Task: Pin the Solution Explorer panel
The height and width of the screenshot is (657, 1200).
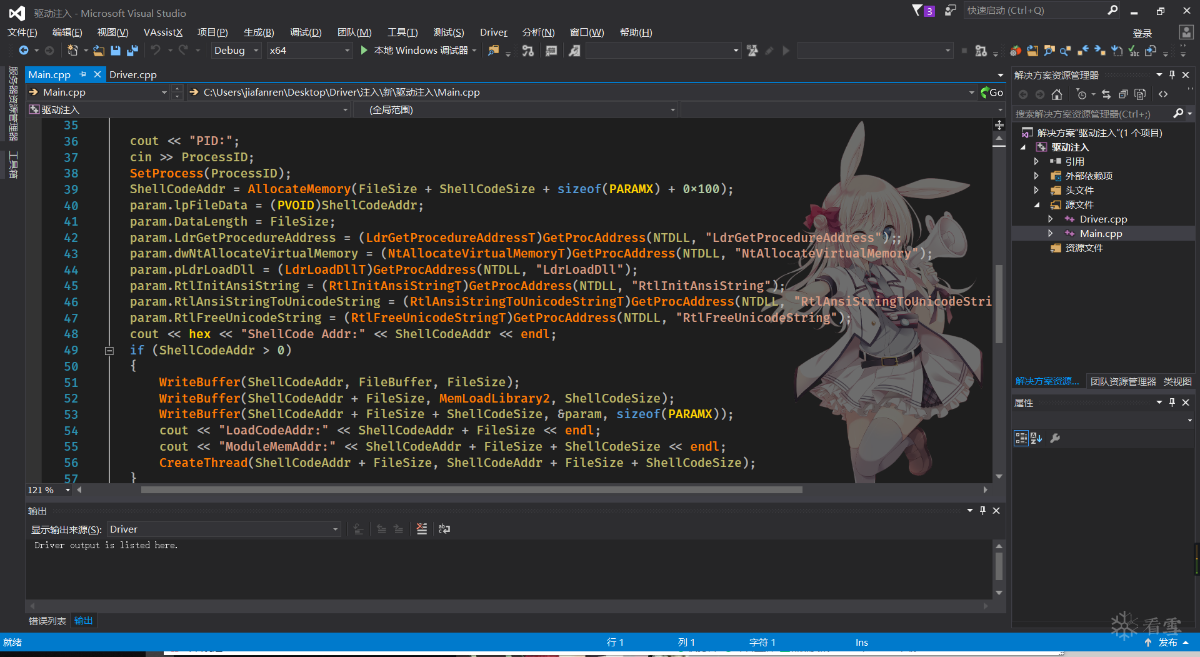Action: (1172, 75)
